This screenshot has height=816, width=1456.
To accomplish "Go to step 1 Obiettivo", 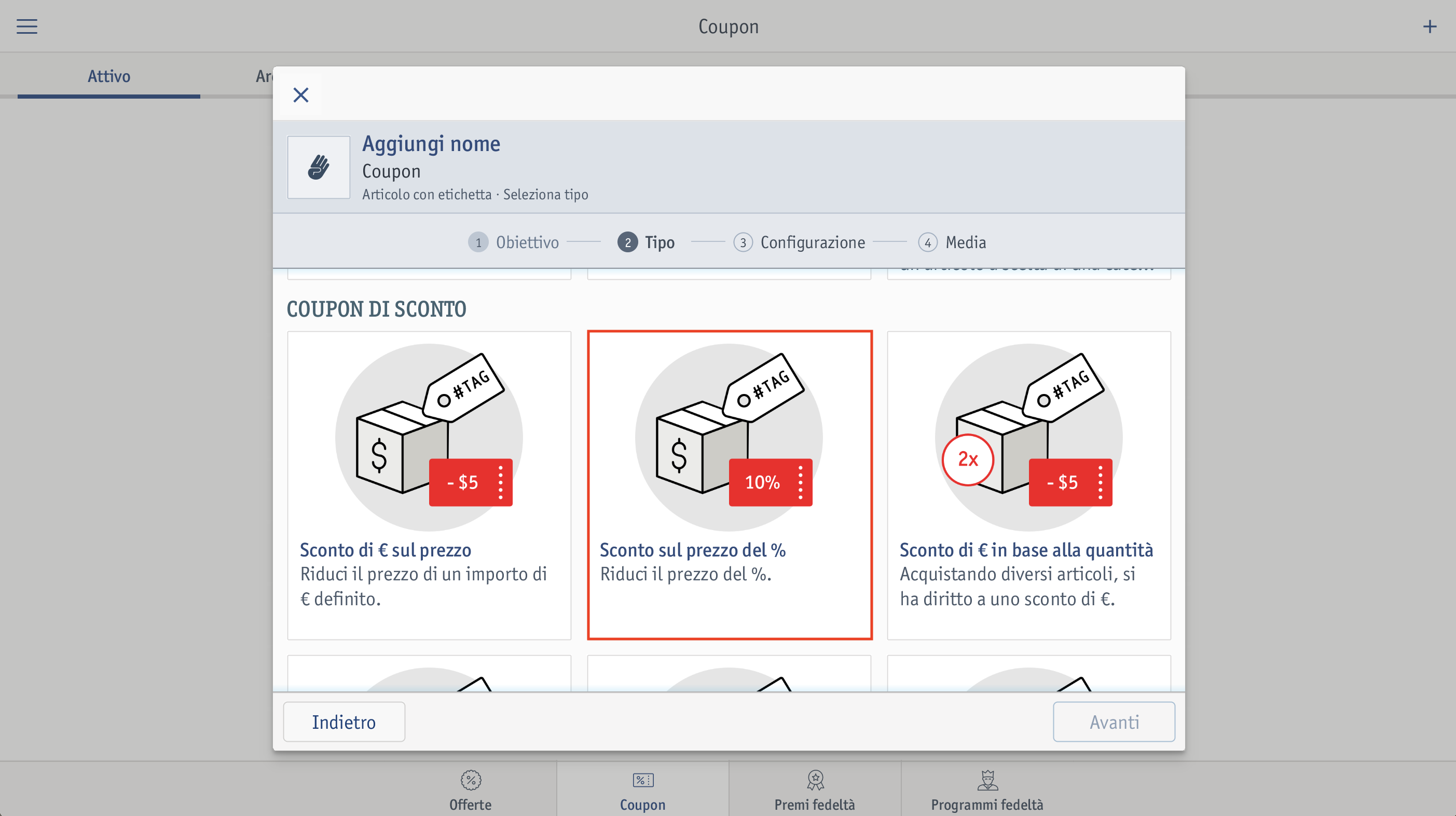I will 513,242.
